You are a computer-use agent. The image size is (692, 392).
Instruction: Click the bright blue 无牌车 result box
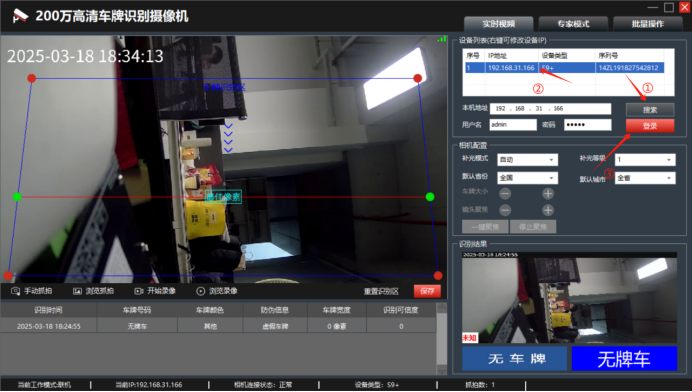(x=624, y=358)
